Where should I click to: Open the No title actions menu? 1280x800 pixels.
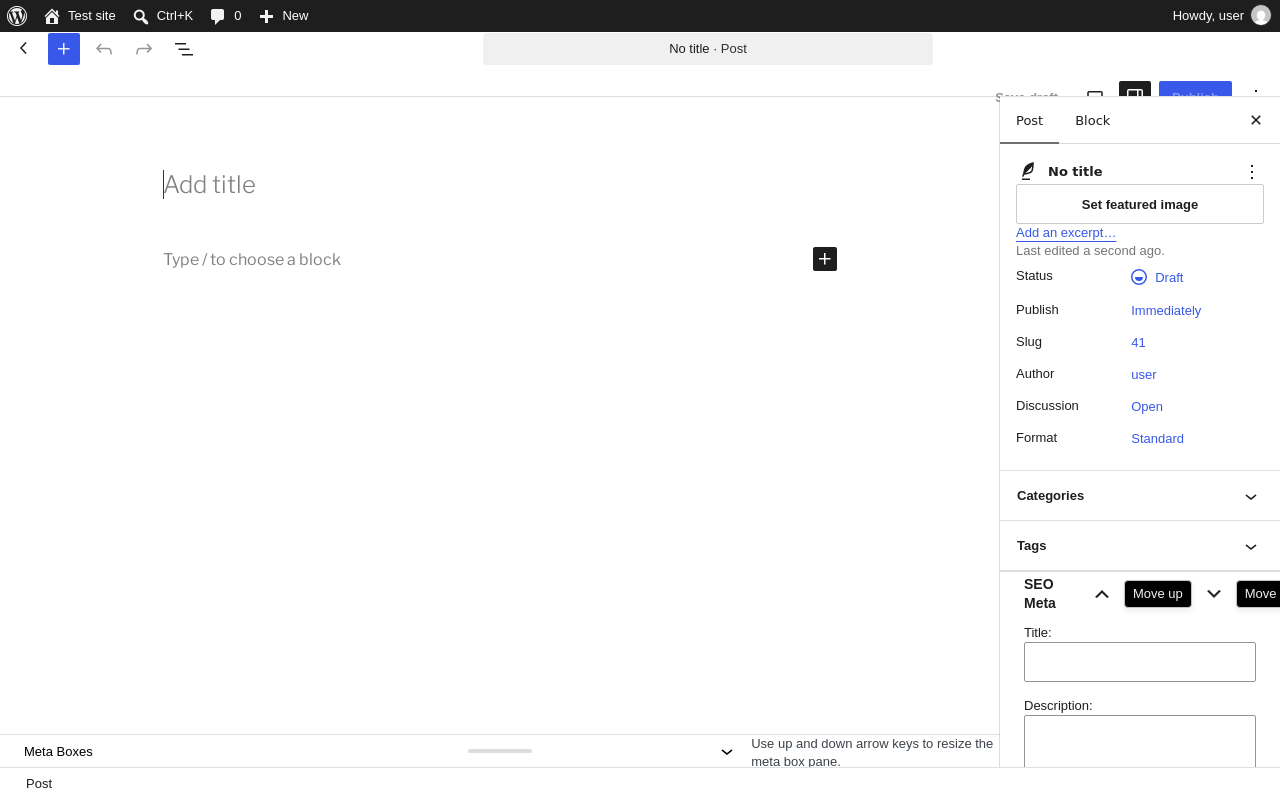(1252, 172)
